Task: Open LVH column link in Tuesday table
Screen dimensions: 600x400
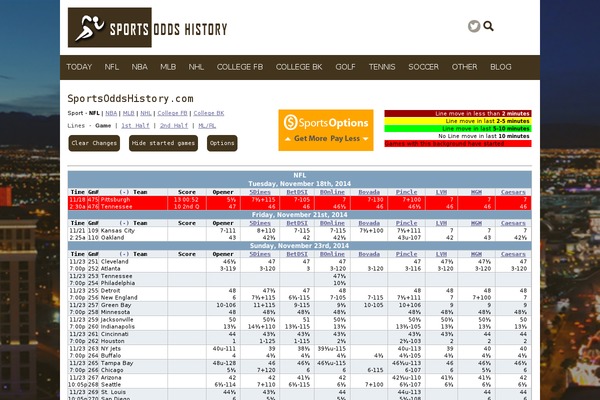Action: coord(441,192)
